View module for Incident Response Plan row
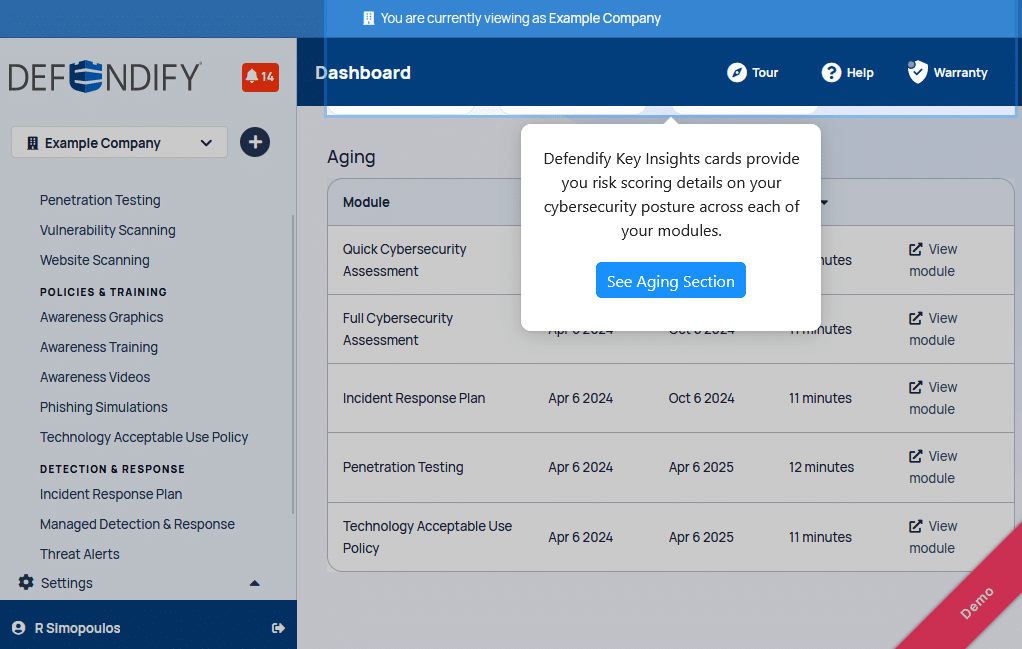The image size is (1022, 649). tap(933, 398)
